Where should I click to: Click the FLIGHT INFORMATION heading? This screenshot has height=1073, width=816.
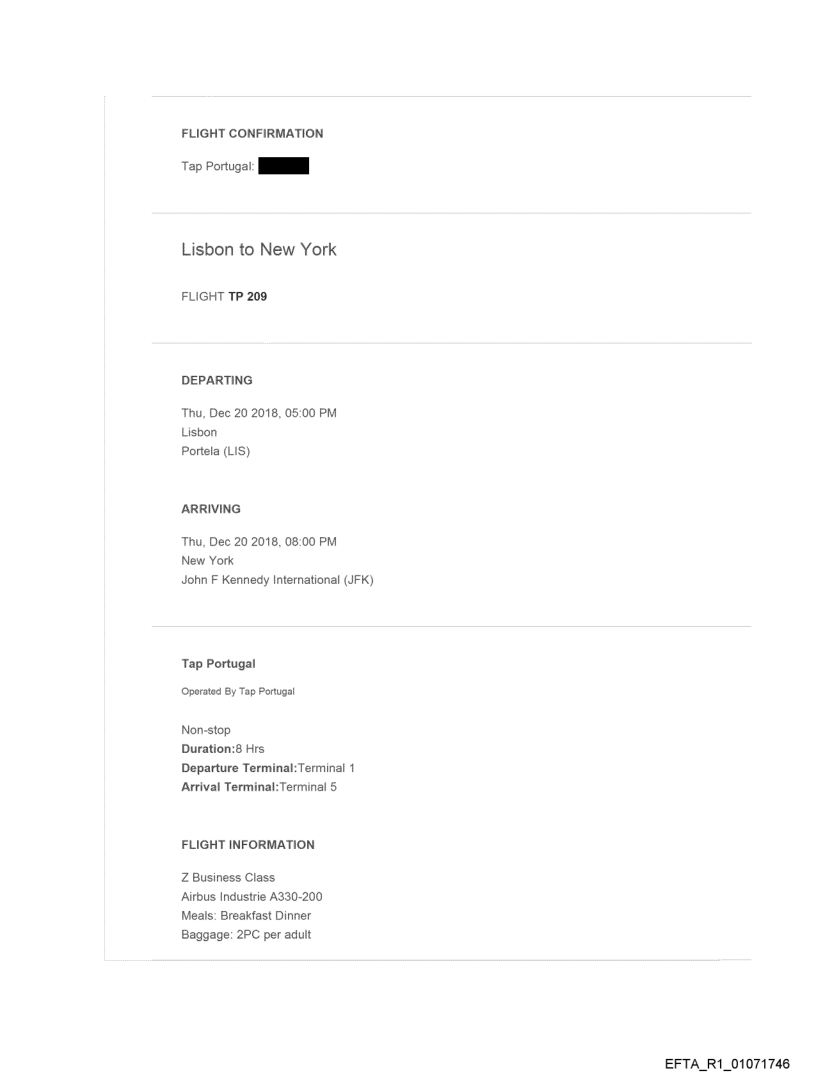coord(248,845)
